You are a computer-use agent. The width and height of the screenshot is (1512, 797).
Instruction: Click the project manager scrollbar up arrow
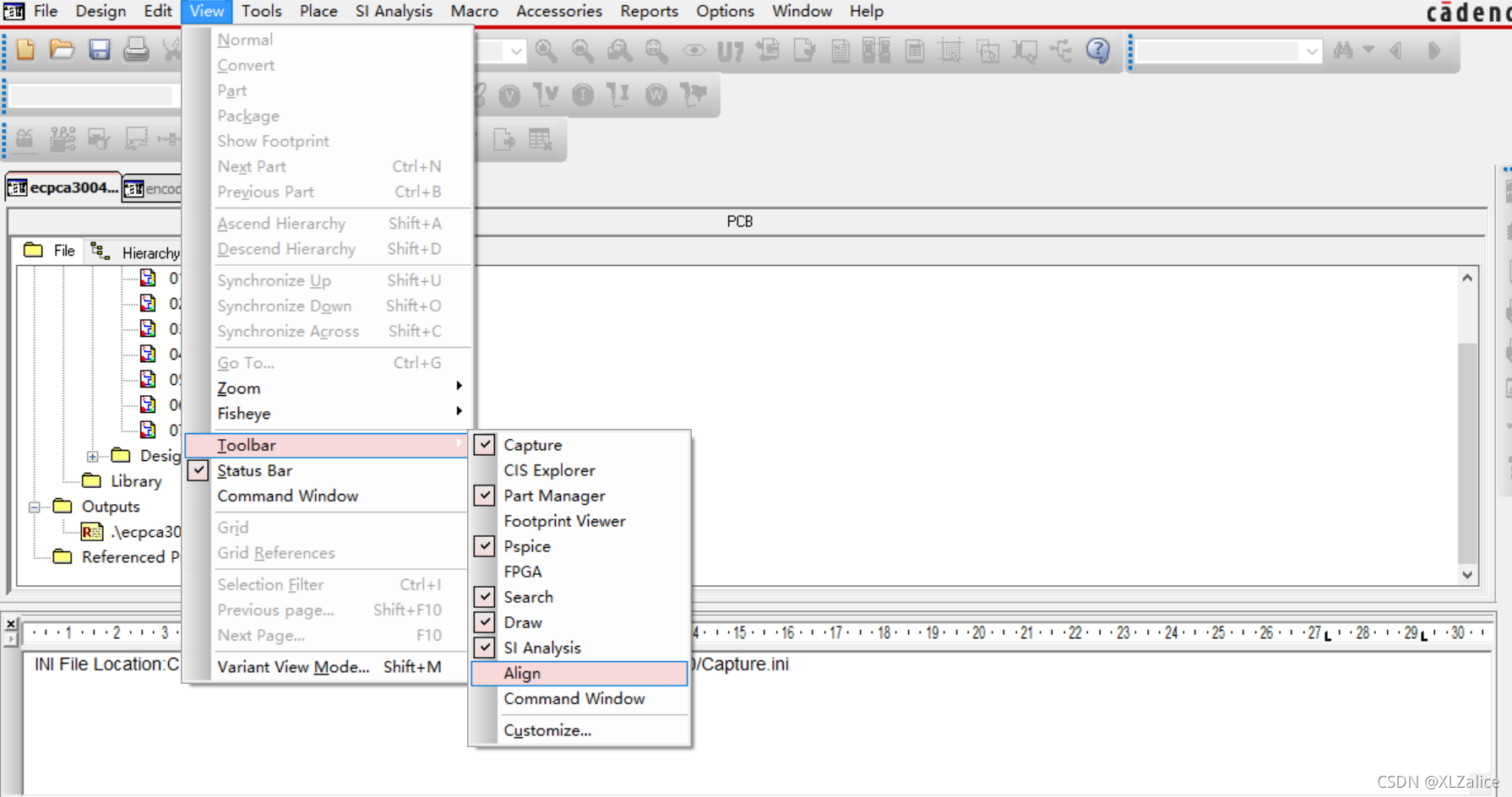(x=1467, y=278)
